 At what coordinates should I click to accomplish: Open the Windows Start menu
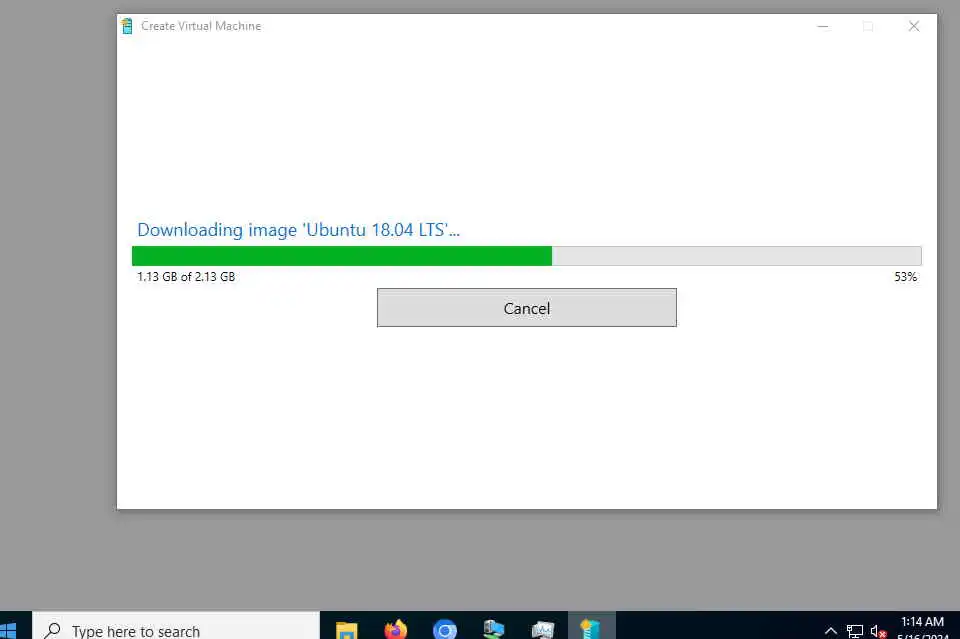[9, 629]
